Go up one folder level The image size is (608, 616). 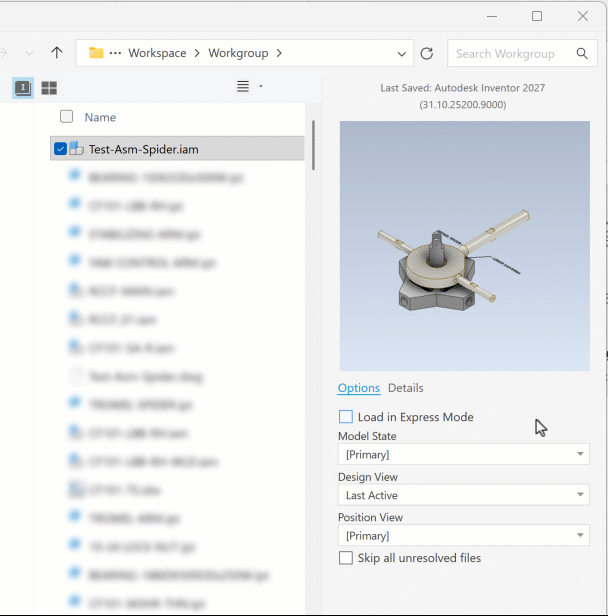57,53
